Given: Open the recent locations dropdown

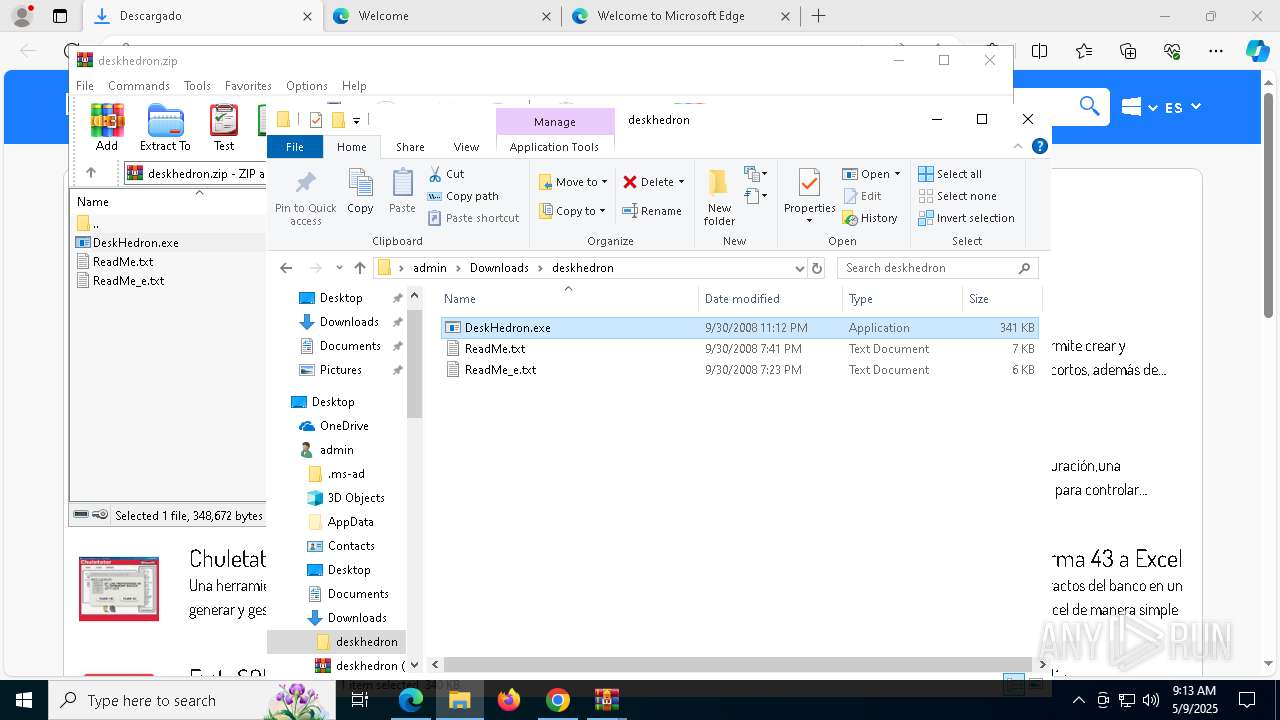Looking at the screenshot, I should tap(339, 268).
